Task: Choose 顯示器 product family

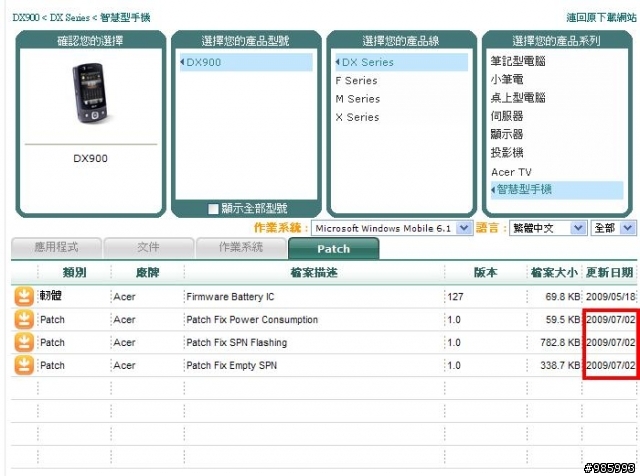Action: (507, 134)
